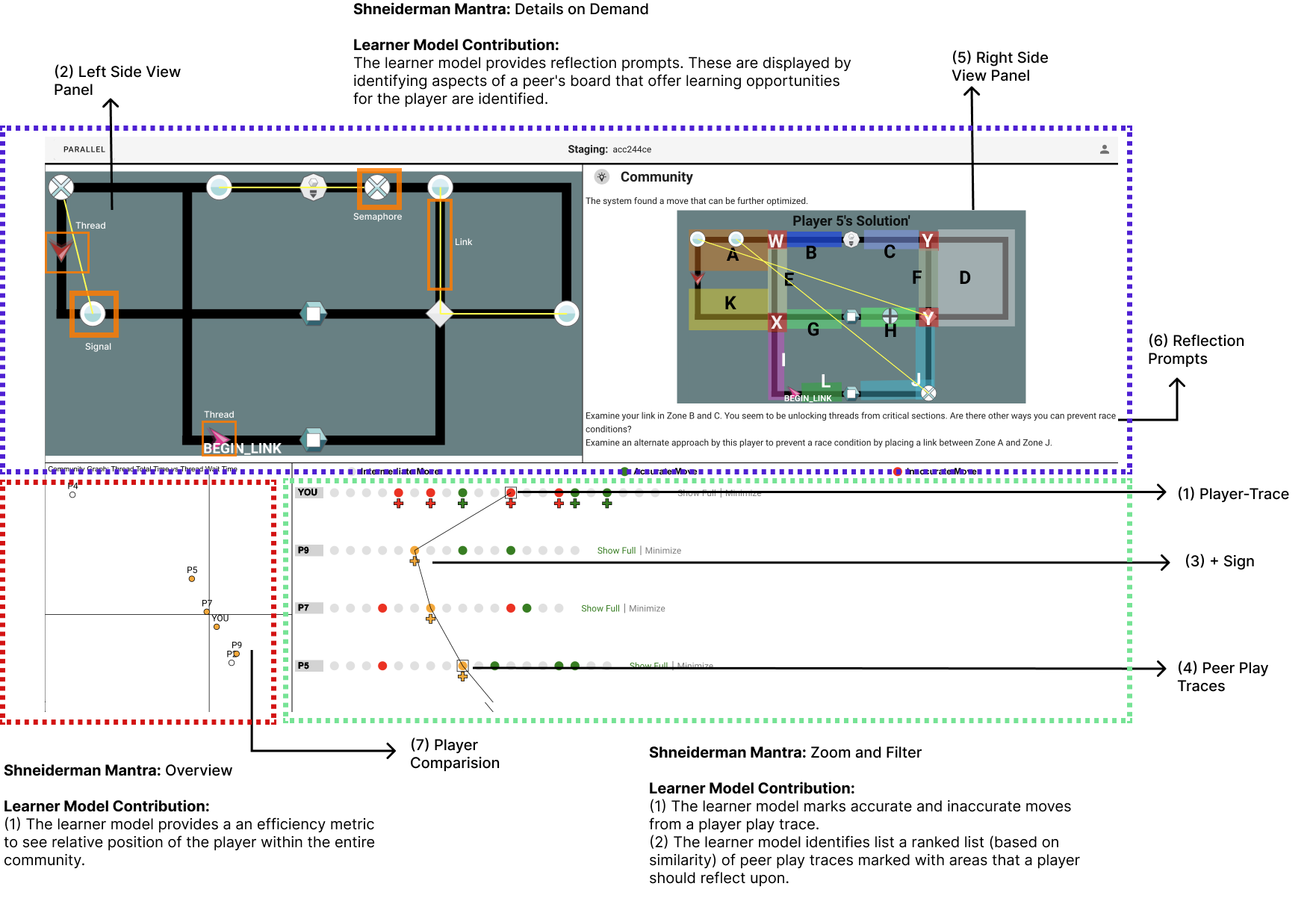Image resolution: width=1316 pixels, height=910 pixels.
Task: Click the Staging acc244ce header tab
Action: point(609,149)
